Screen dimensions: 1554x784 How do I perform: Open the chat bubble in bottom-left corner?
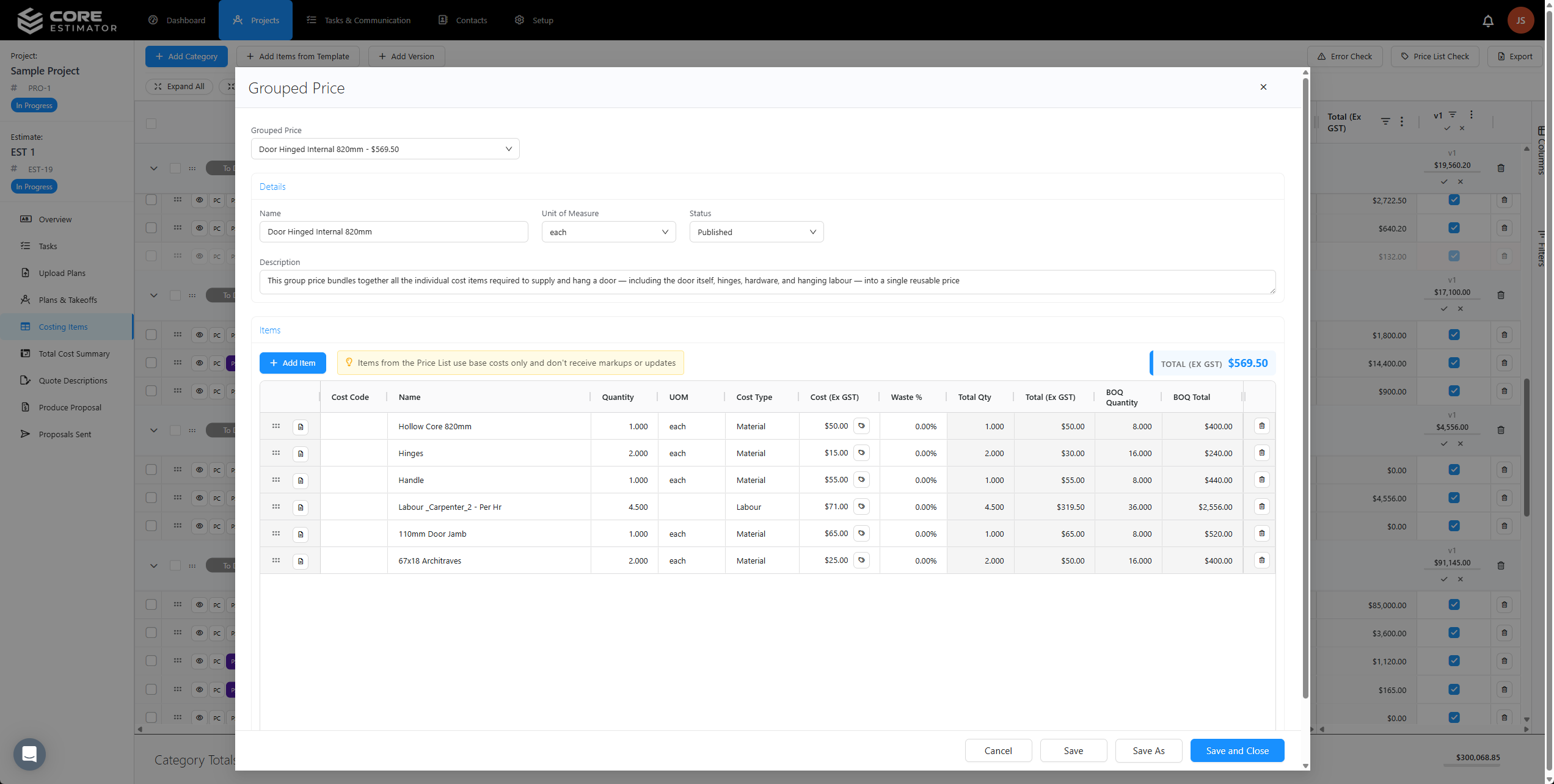click(29, 754)
